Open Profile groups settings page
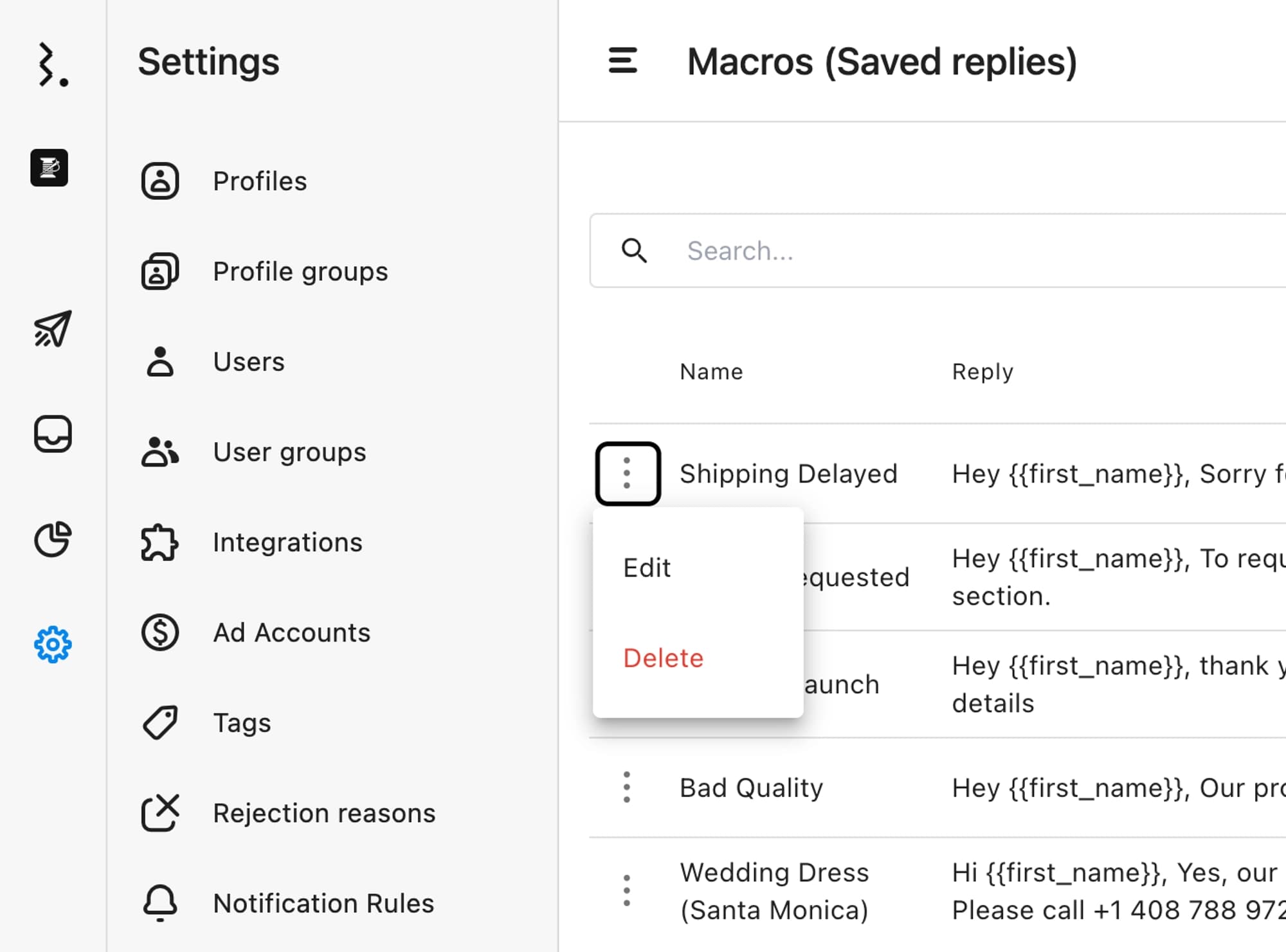 pyautogui.click(x=300, y=271)
